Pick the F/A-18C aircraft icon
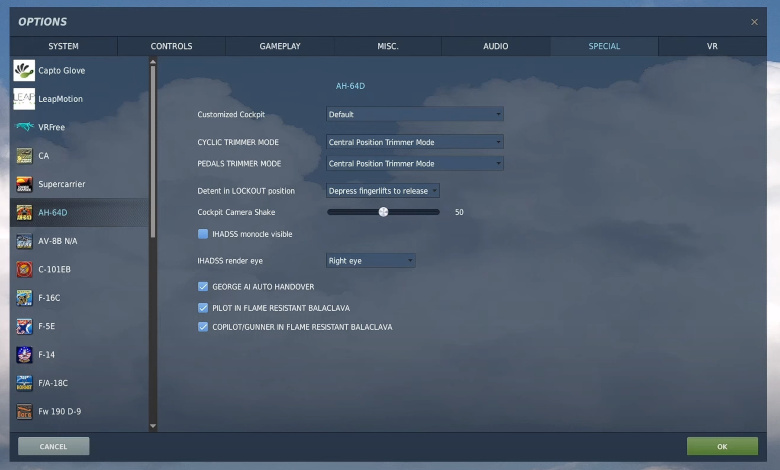The image size is (780, 470). pos(24,382)
